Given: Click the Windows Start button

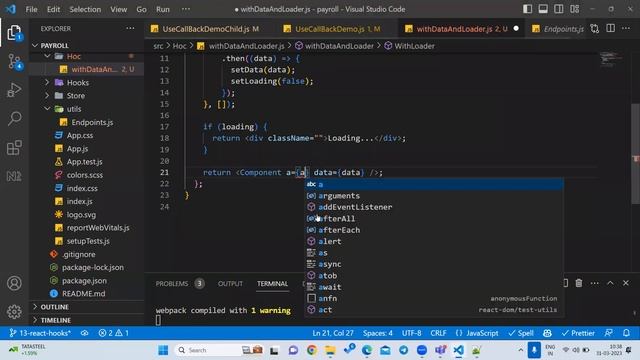Looking at the screenshot, I should (163, 350).
